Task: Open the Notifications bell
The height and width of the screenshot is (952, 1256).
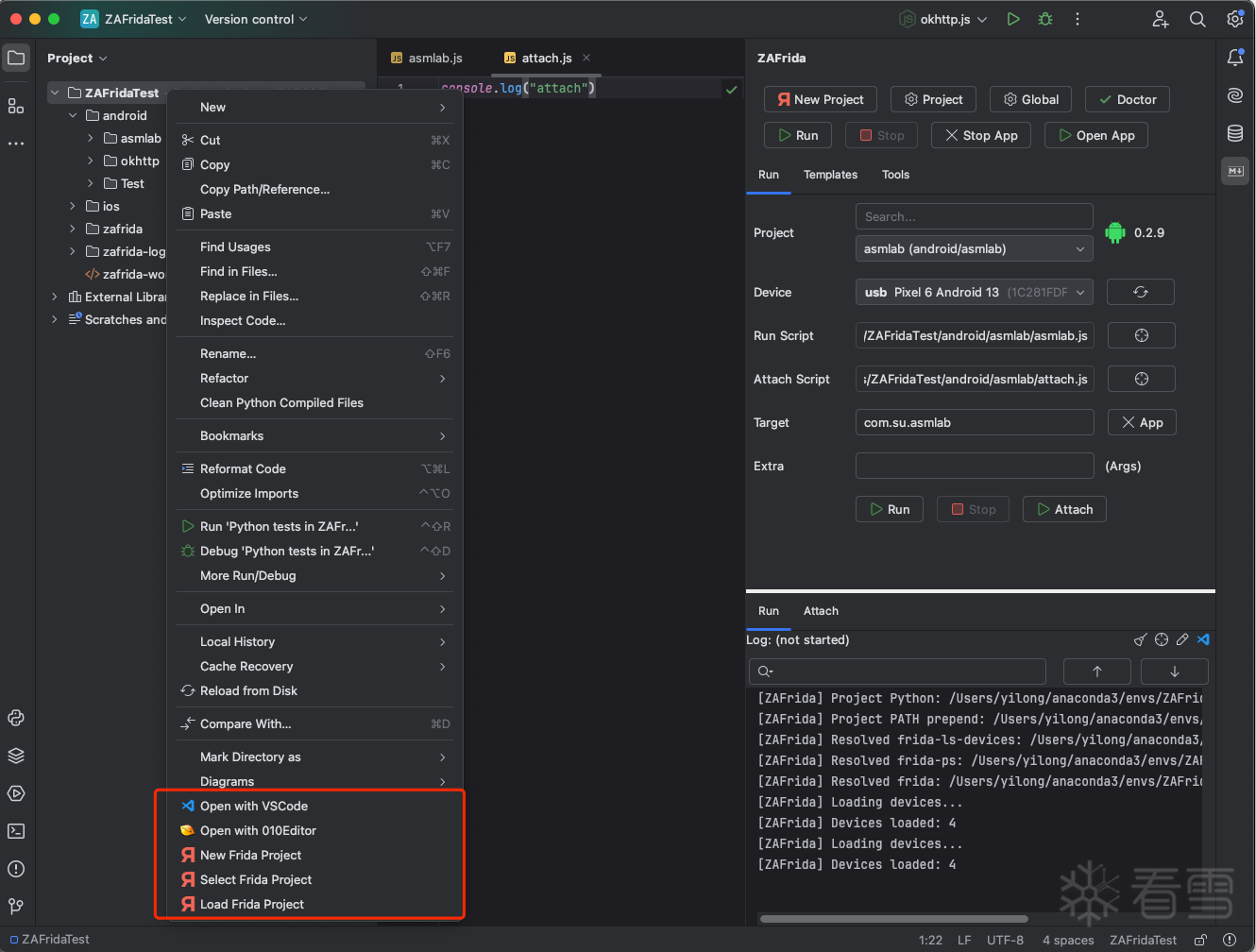Action: [x=1235, y=58]
